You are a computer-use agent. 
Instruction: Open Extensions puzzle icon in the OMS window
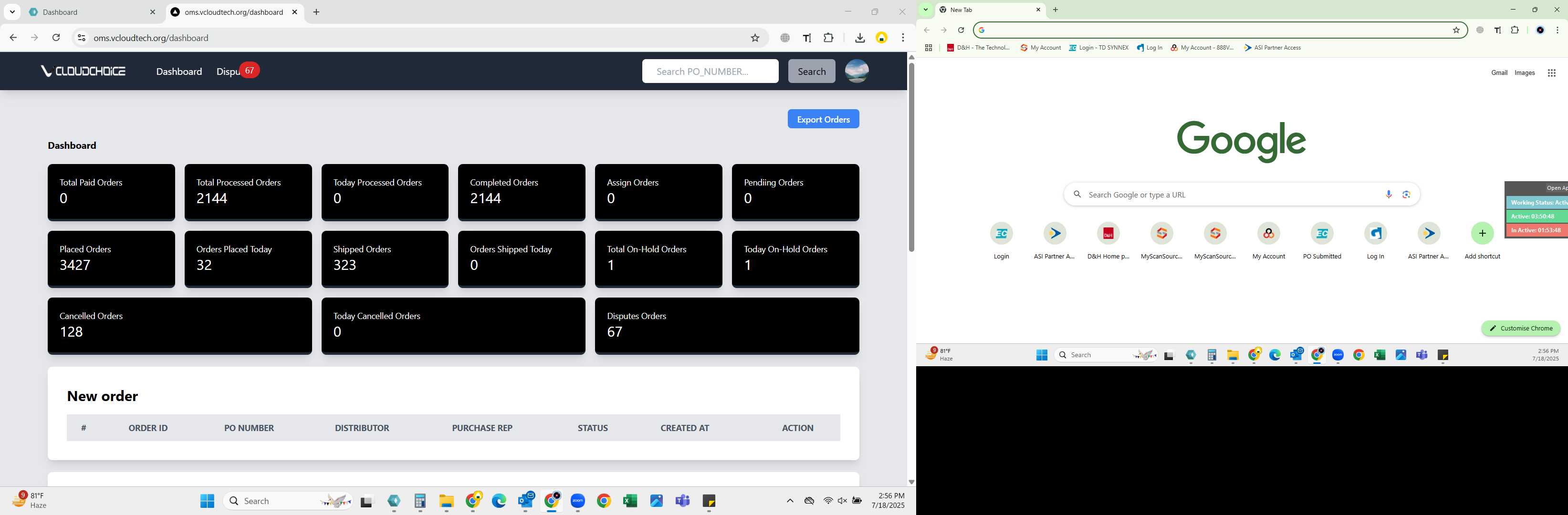click(828, 38)
